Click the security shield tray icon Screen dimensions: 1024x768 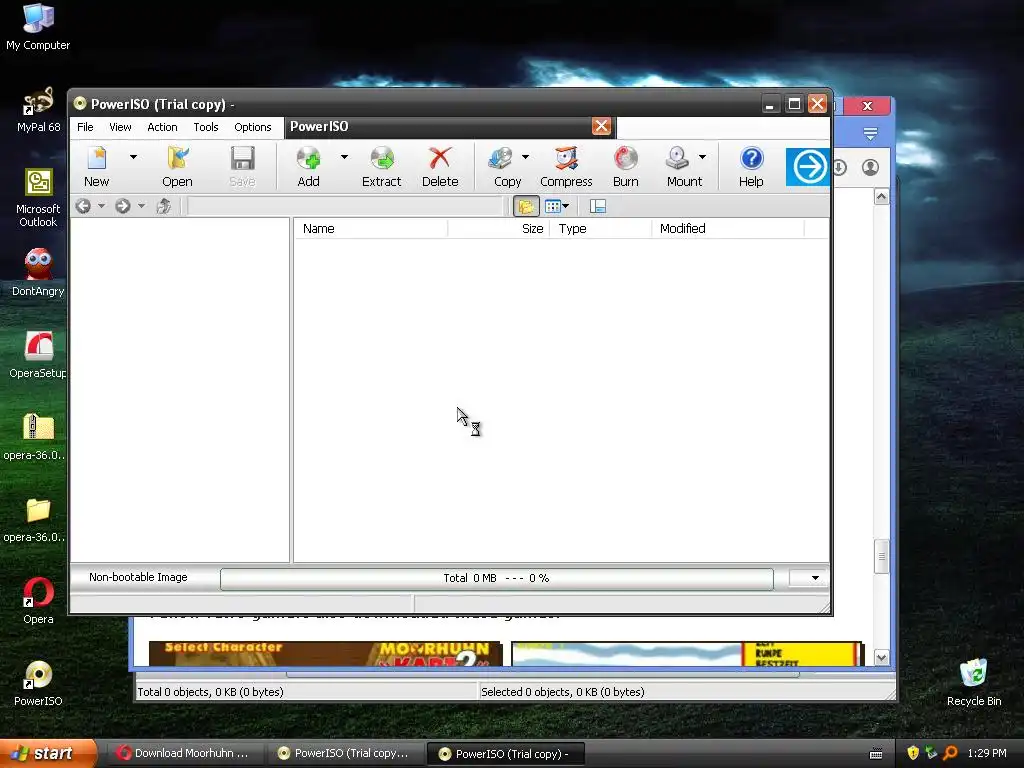tap(912, 753)
